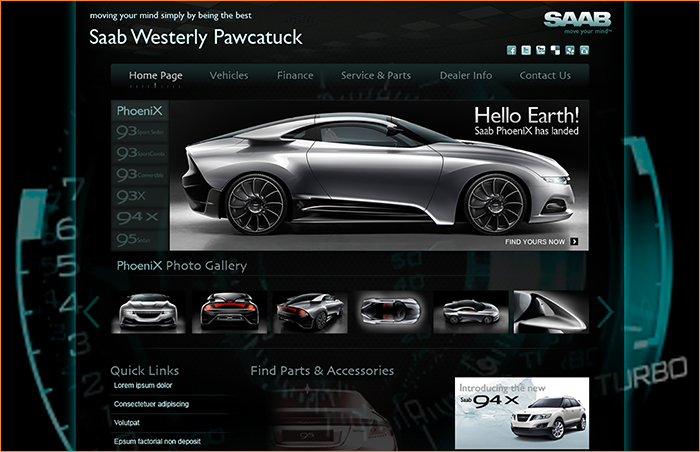This screenshot has width=700, height=452.
Task: Click gallery left arrow
Action: [91, 312]
